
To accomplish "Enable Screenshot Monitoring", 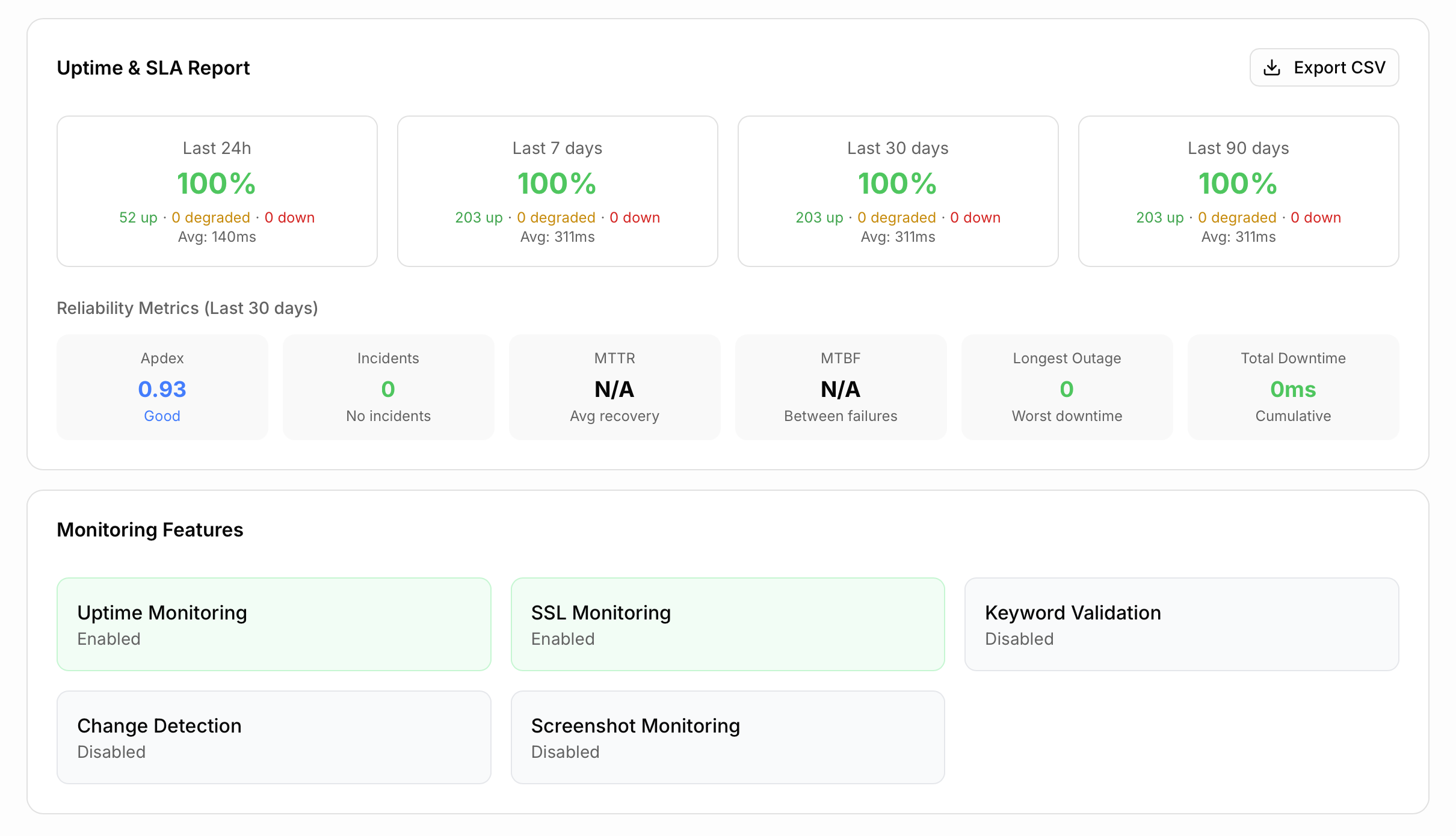I will pyautogui.click(x=727, y=737).
